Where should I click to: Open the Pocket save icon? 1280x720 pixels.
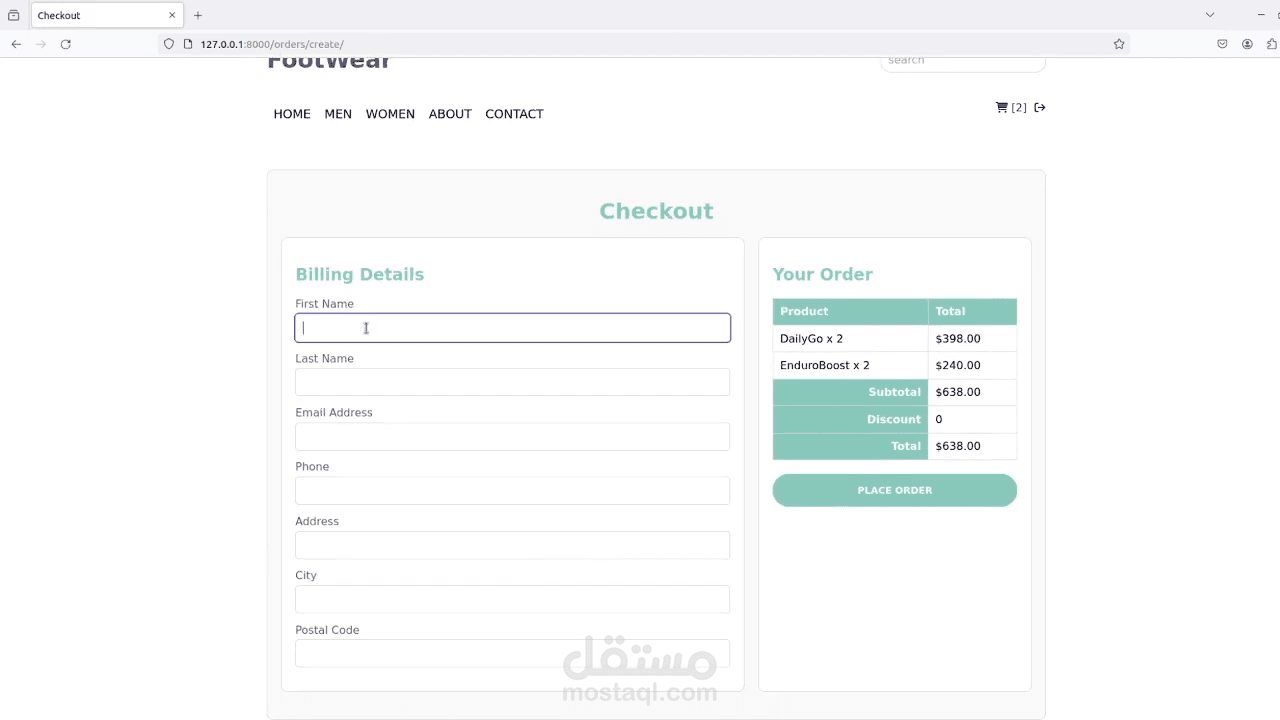point(1222,44)
